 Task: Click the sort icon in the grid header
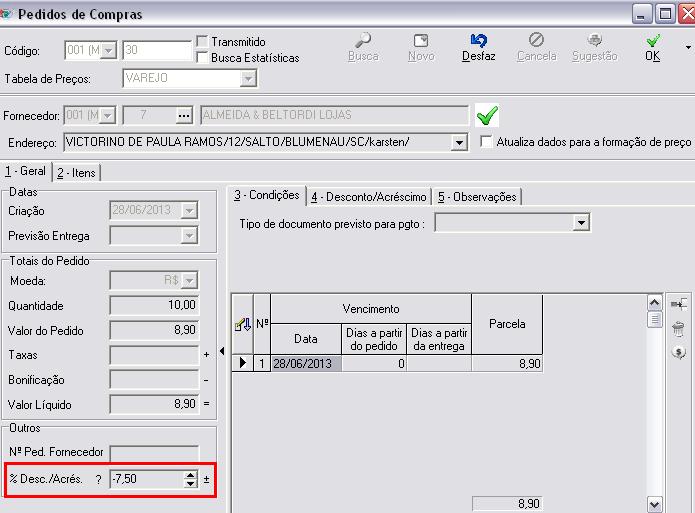click(241, 324)
